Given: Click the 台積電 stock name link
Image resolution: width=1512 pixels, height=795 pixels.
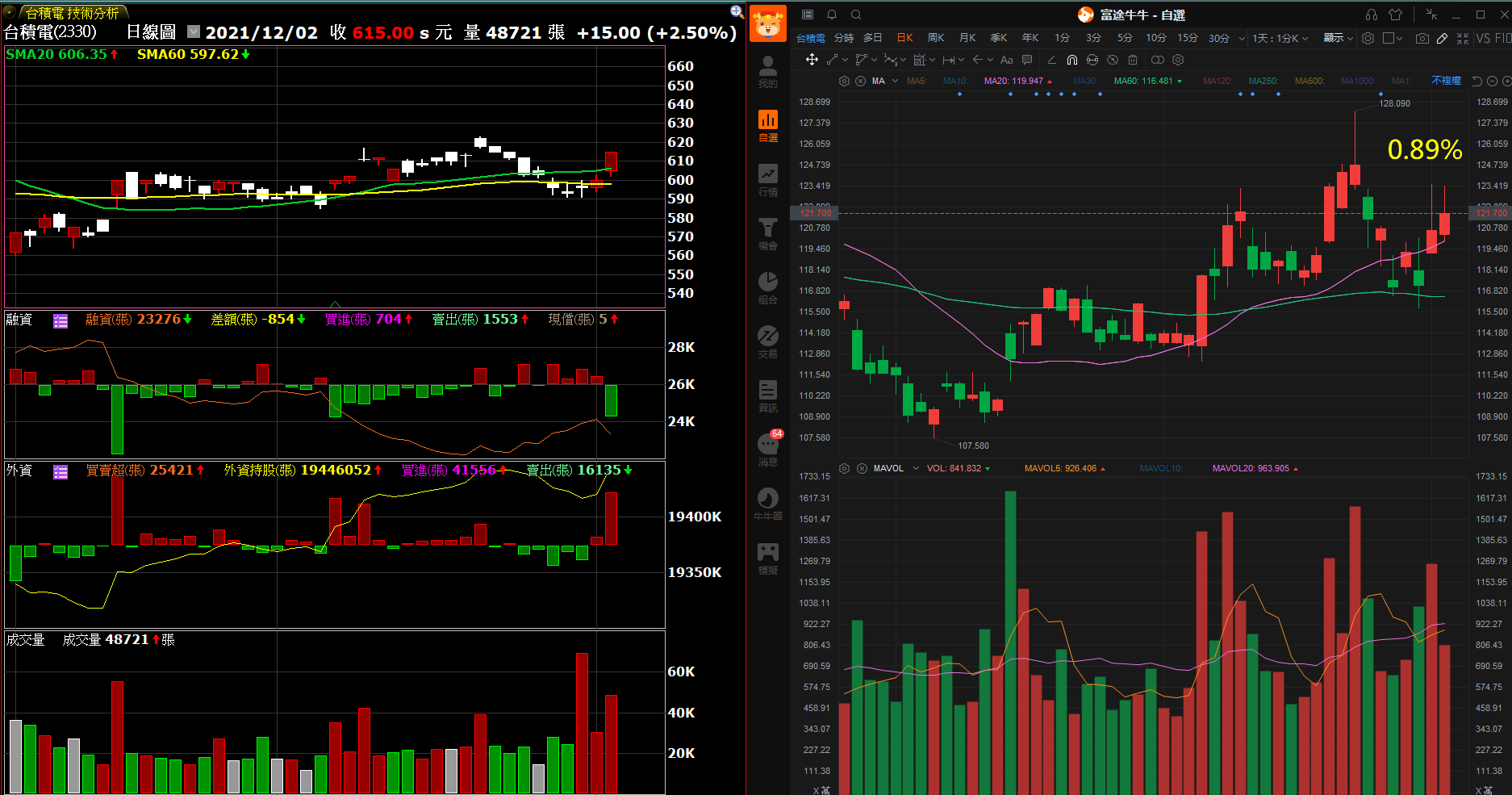Looking at the screenshot, I should click(x=811, y=38).
